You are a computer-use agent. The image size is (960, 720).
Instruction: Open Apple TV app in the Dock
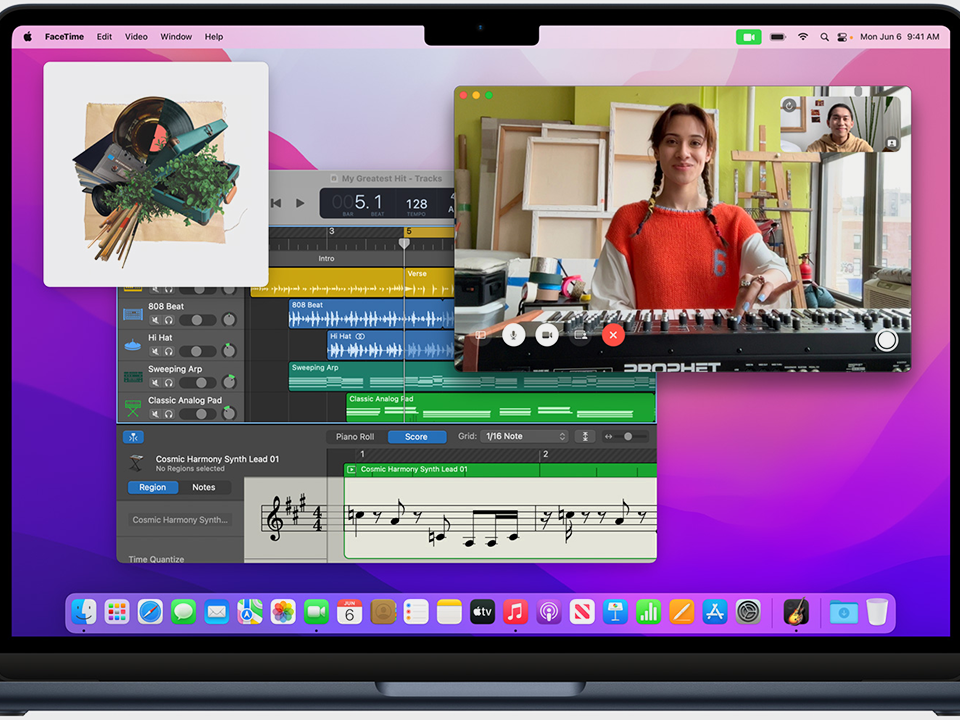[x=482, y=612]
